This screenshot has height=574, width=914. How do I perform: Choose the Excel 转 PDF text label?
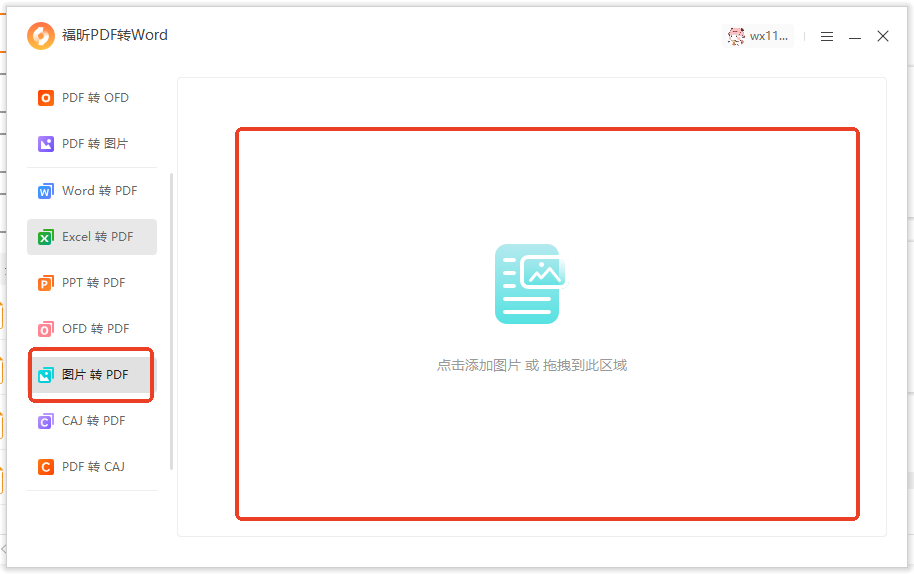pos(97,237)
